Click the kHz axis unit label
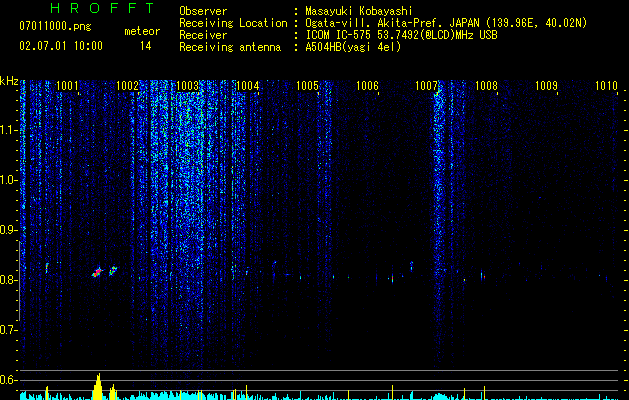 point(9,81)
